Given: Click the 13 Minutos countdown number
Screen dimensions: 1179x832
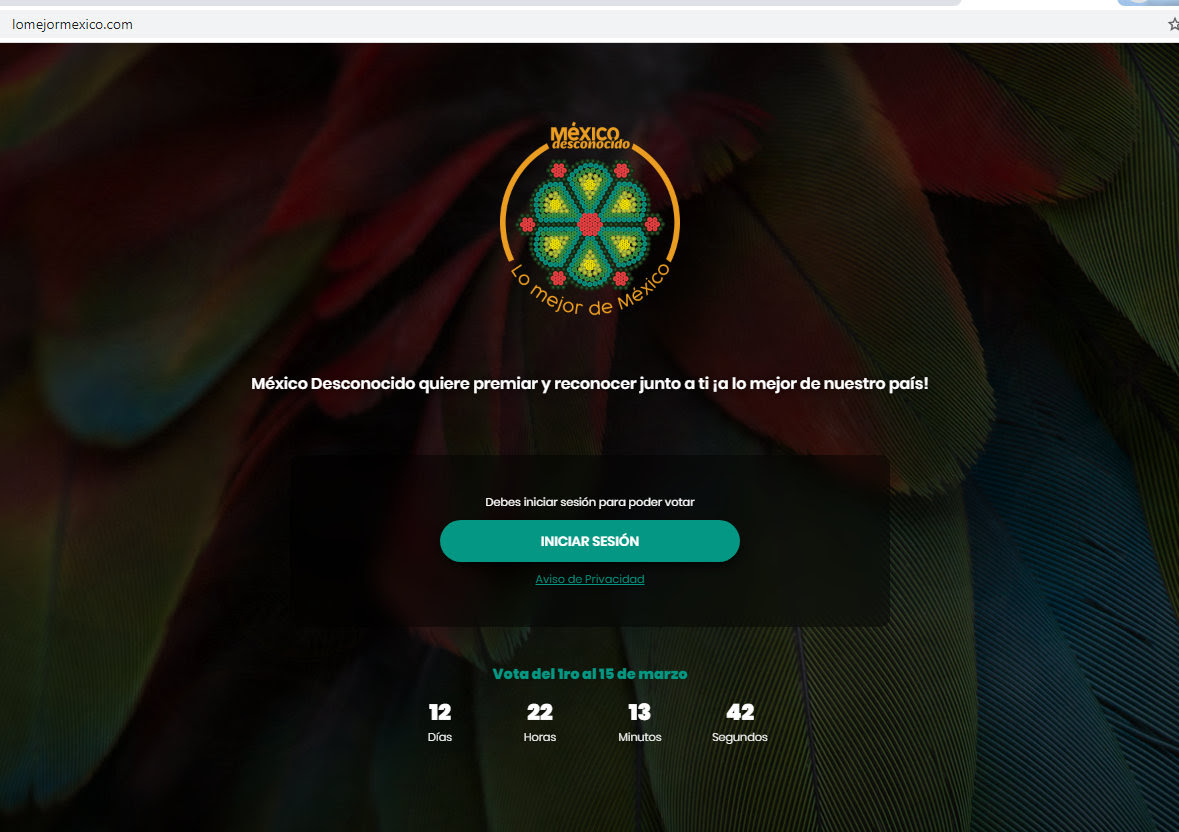Looking at the screenshot, I should pyautogui.click(x=640, y=712).
